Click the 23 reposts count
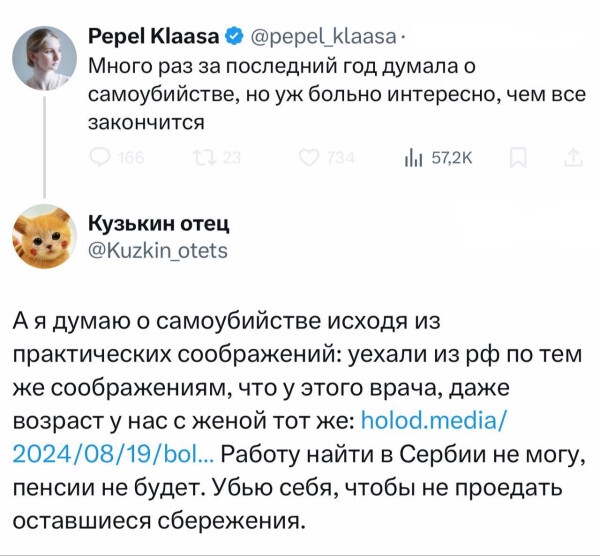The height and width of the screenshot is (556, 600). tap(231, 157)
